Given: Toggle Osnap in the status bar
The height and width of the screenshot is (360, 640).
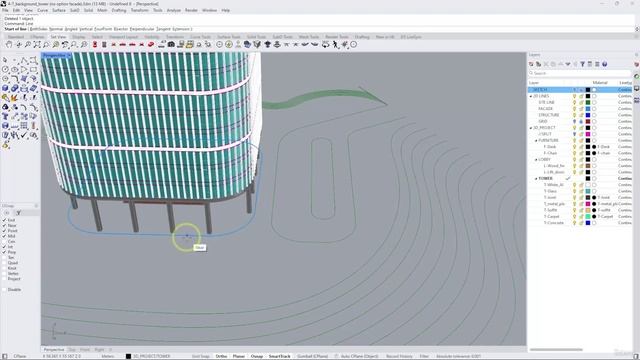Looking at the screenshot, I should (257, 356).
